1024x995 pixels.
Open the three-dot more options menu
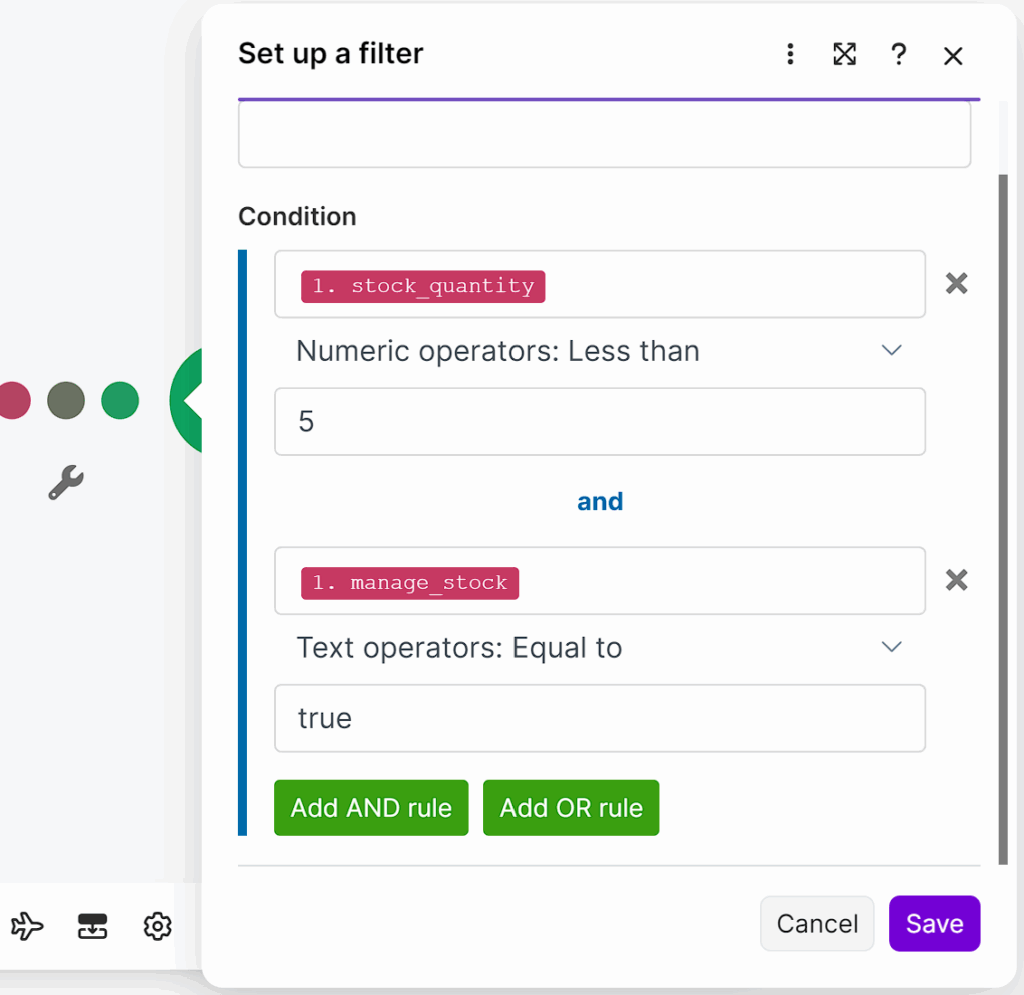pos(790,55)
